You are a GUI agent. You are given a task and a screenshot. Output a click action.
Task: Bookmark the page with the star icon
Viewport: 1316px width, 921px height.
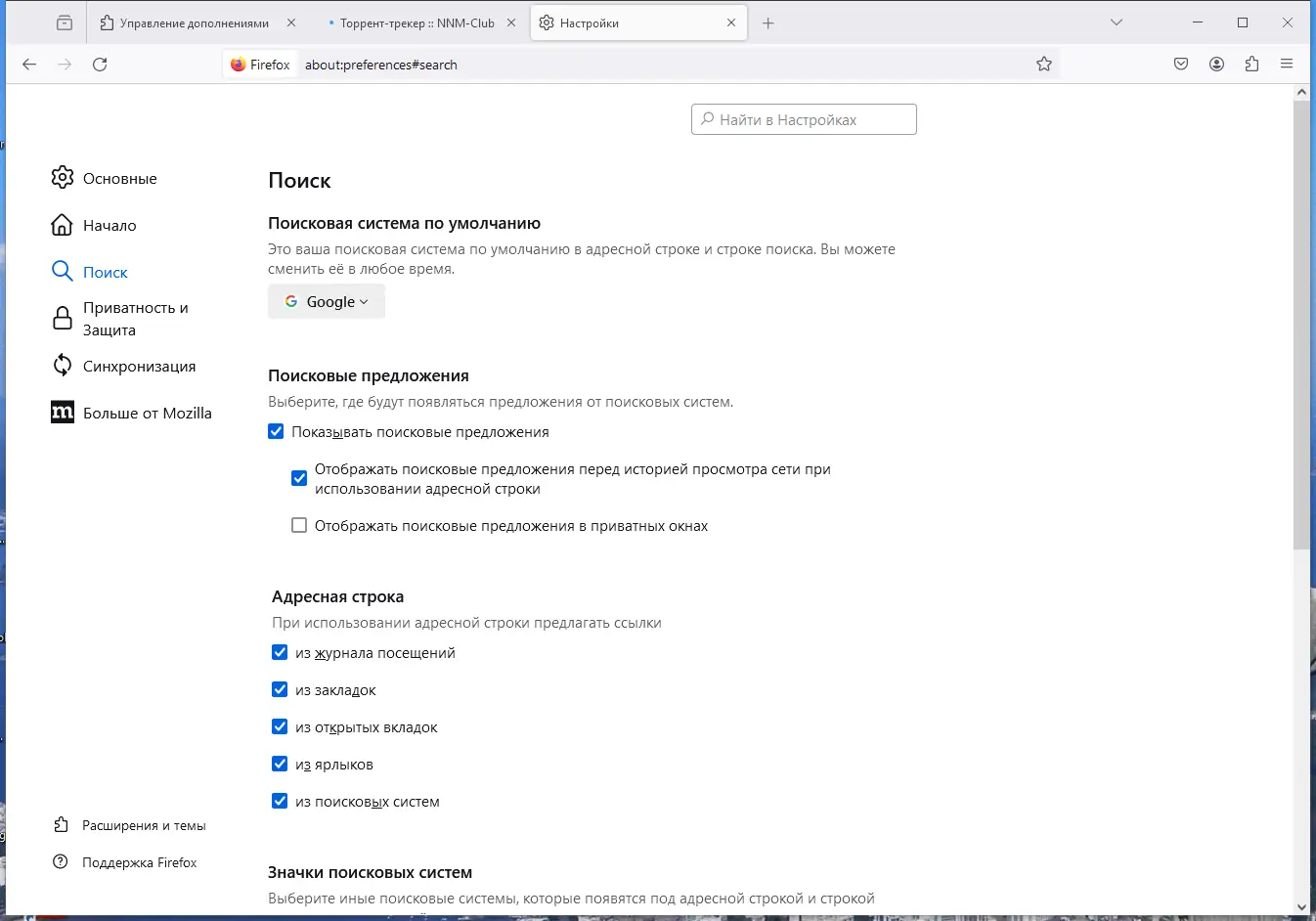click(x=1044, y=64)
